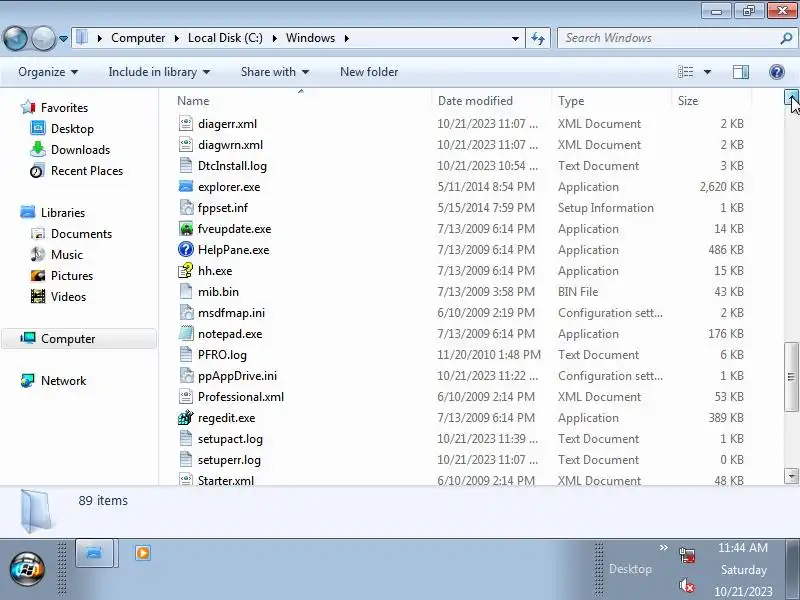Select the notepad.exe icon
Screen dimensions: 800x600
(186, 334)
